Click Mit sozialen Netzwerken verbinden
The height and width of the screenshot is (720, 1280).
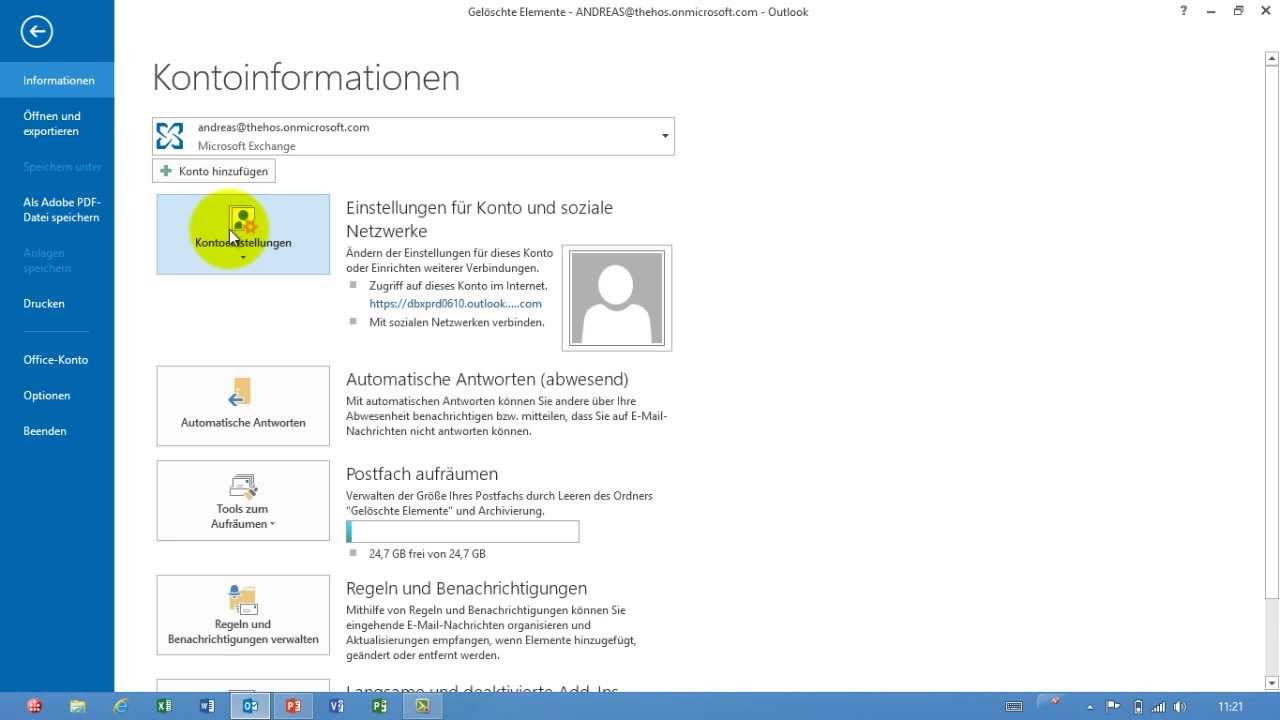click(x=457, y=322)
